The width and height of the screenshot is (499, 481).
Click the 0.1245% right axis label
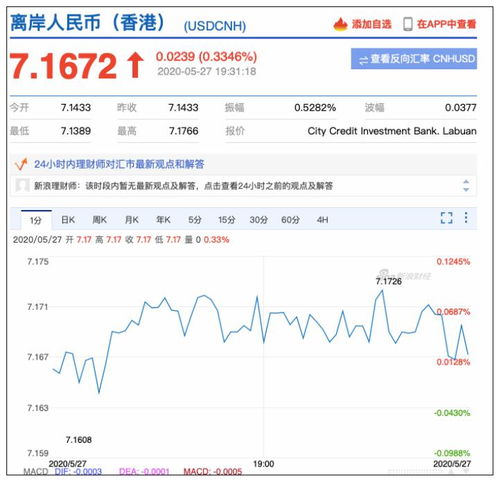click(453, 261)
